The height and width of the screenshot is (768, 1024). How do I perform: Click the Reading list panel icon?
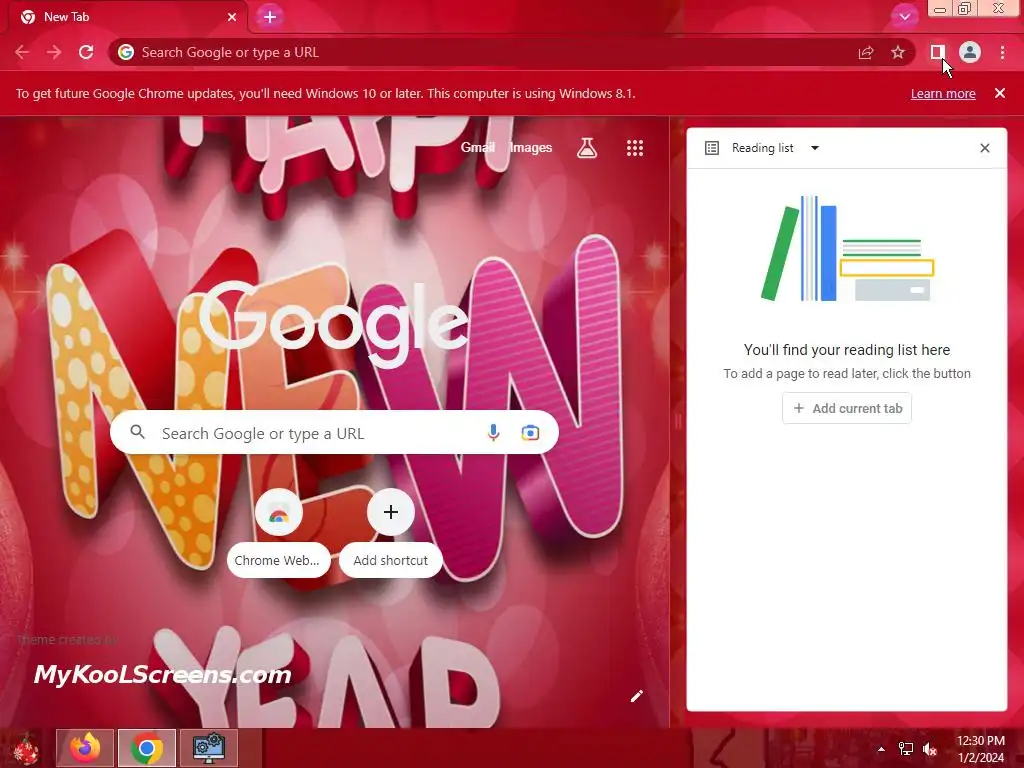712,148
